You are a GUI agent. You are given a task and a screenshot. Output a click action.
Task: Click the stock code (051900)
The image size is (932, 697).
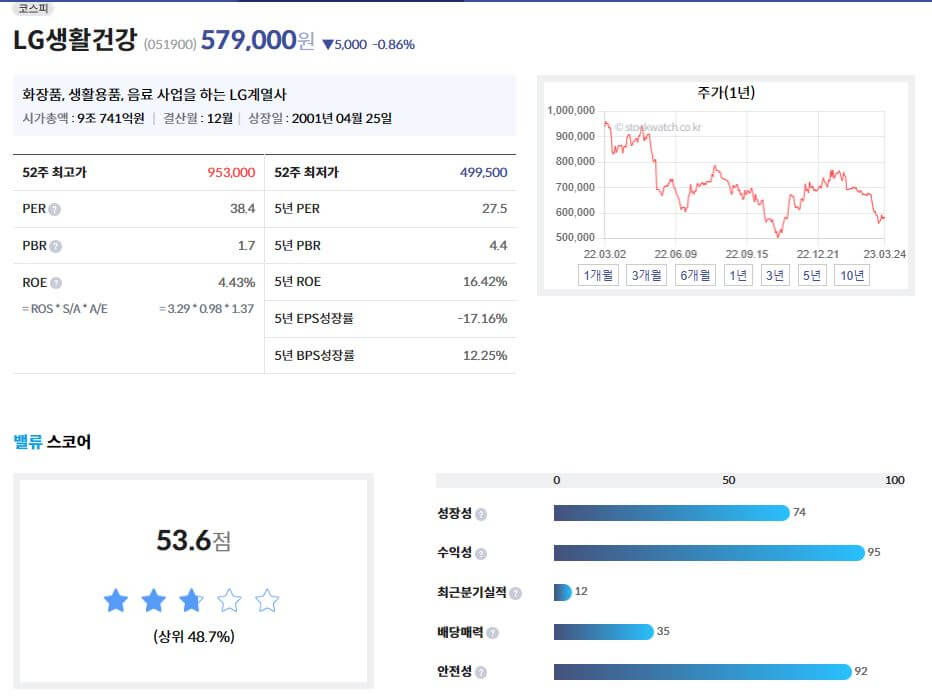170,44
